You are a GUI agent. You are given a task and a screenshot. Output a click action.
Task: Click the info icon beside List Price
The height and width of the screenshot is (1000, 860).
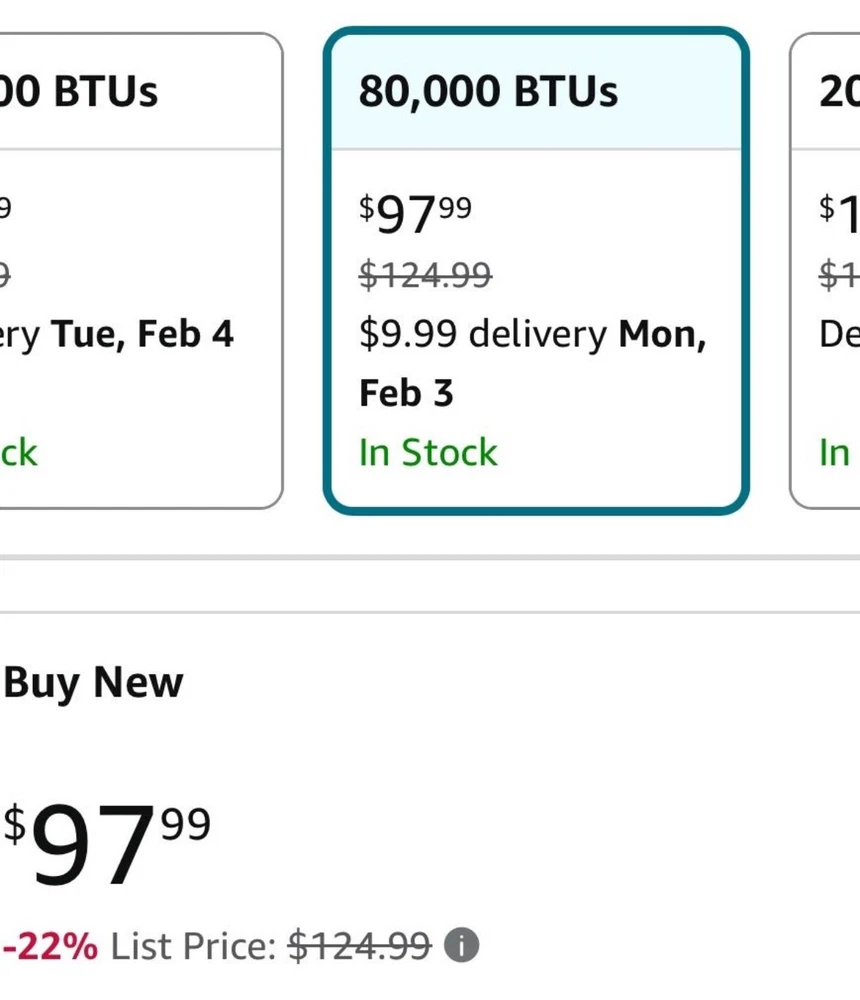462,944
